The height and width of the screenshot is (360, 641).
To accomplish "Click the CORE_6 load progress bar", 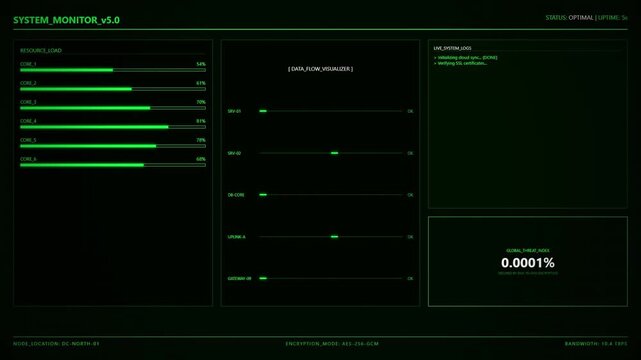I will (113, 165).
